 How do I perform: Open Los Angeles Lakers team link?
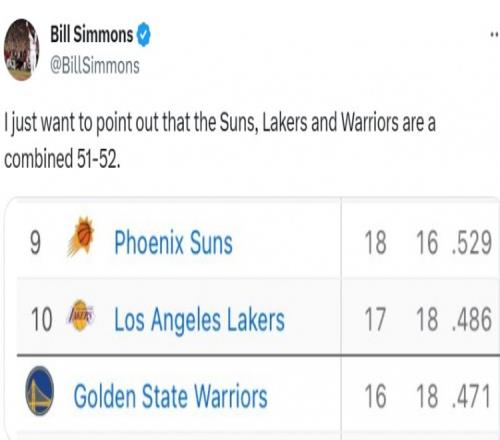coord(199,320)
